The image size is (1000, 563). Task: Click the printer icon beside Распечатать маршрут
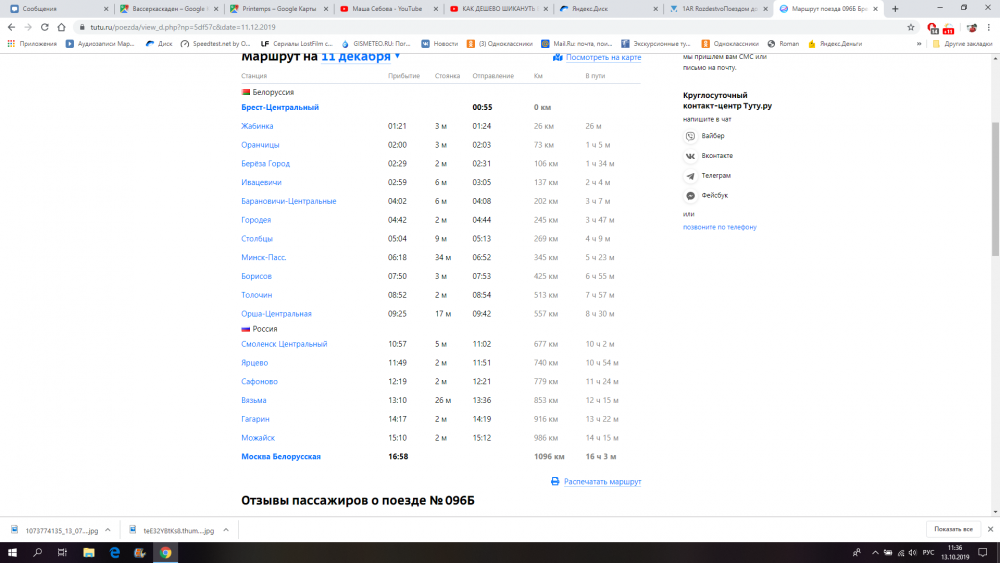[x=555, y=482]
